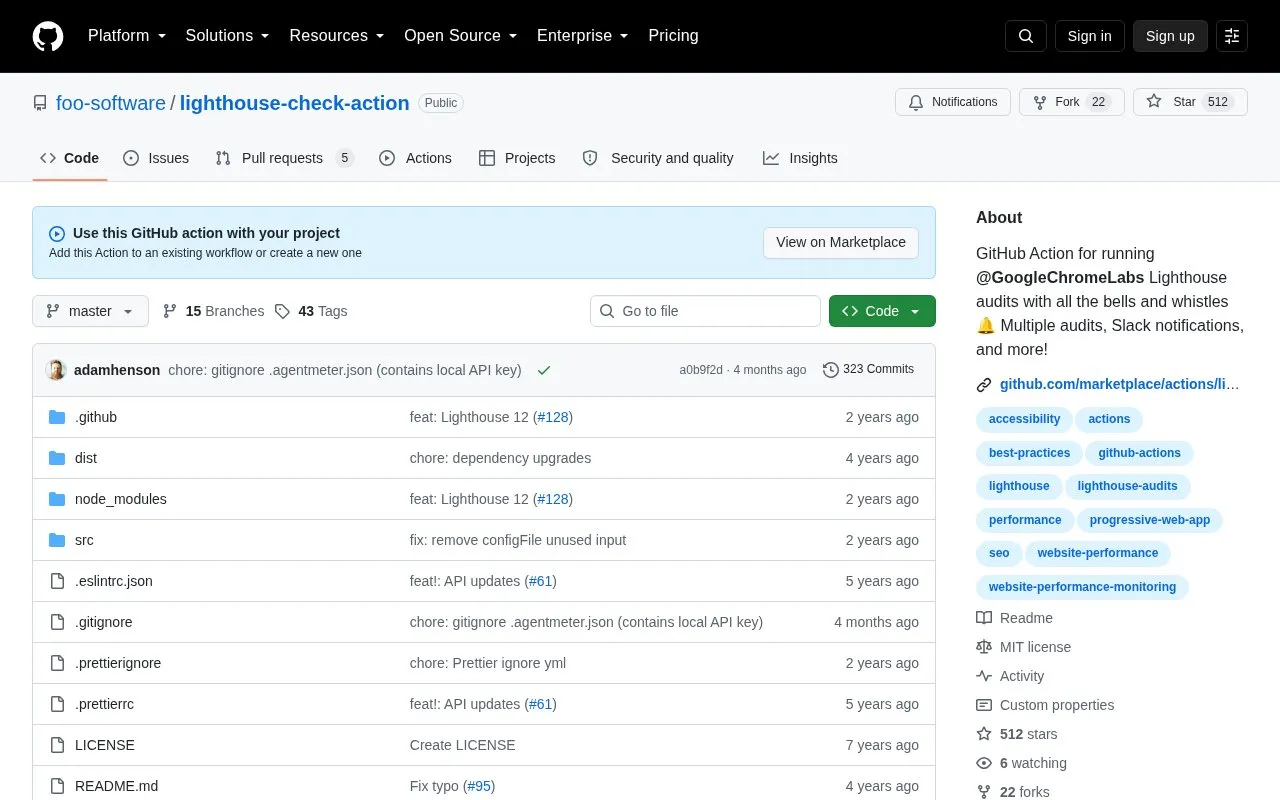Image resolution: width=1280 pixels, height=800 pixels.
Task: Click the .github folder icon
Action: pyautogui.click(x=57, y=417)
